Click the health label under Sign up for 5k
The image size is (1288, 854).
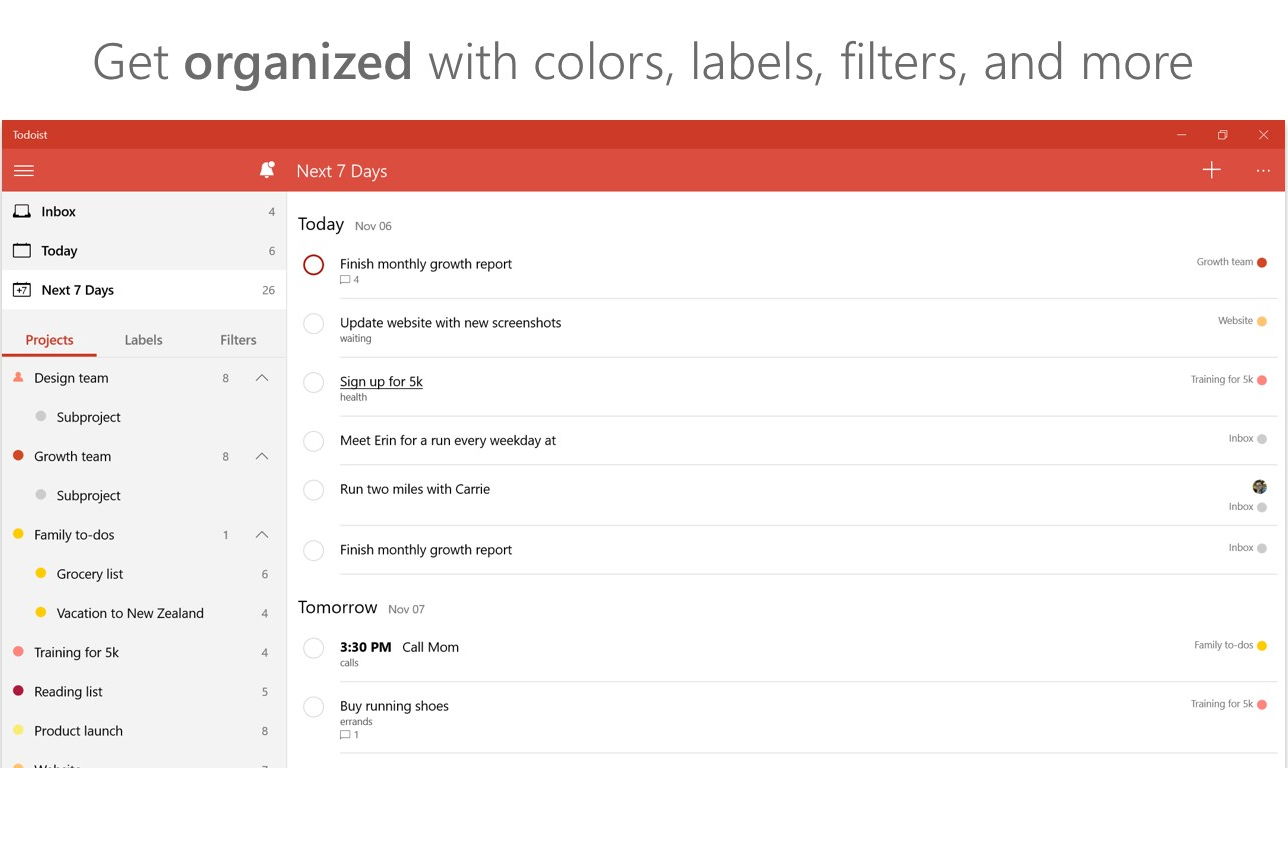[x=353, y=397]
